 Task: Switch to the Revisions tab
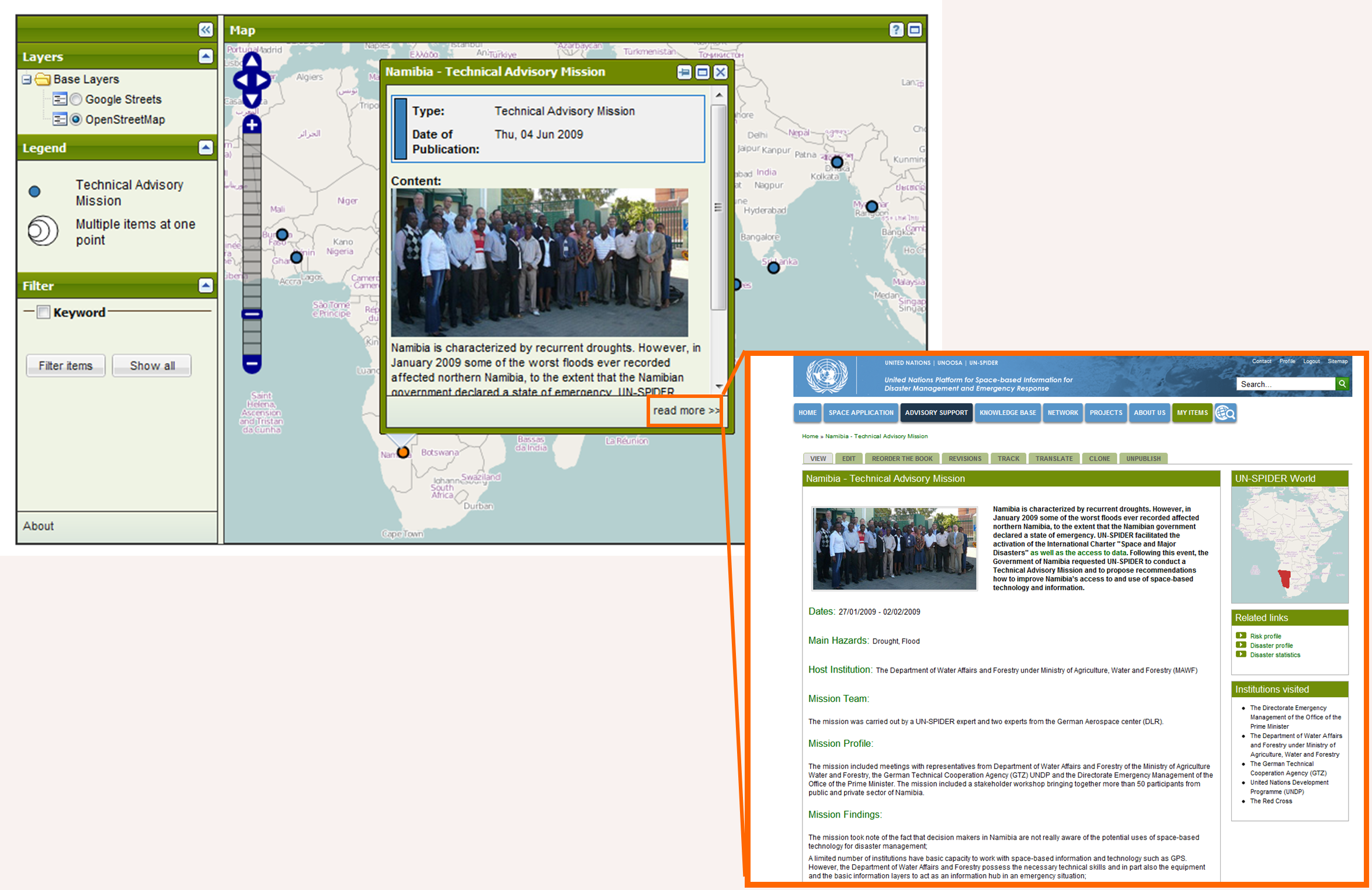[x=964, y=459]
